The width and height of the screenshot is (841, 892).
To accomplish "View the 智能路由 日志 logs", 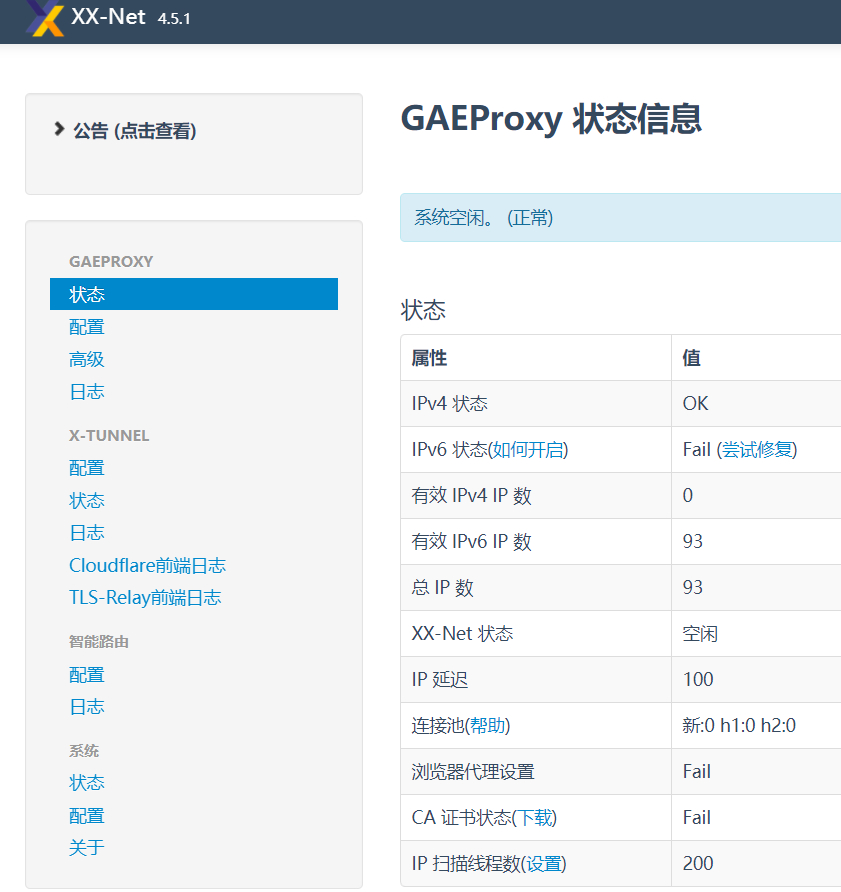I will coord(87,706).
